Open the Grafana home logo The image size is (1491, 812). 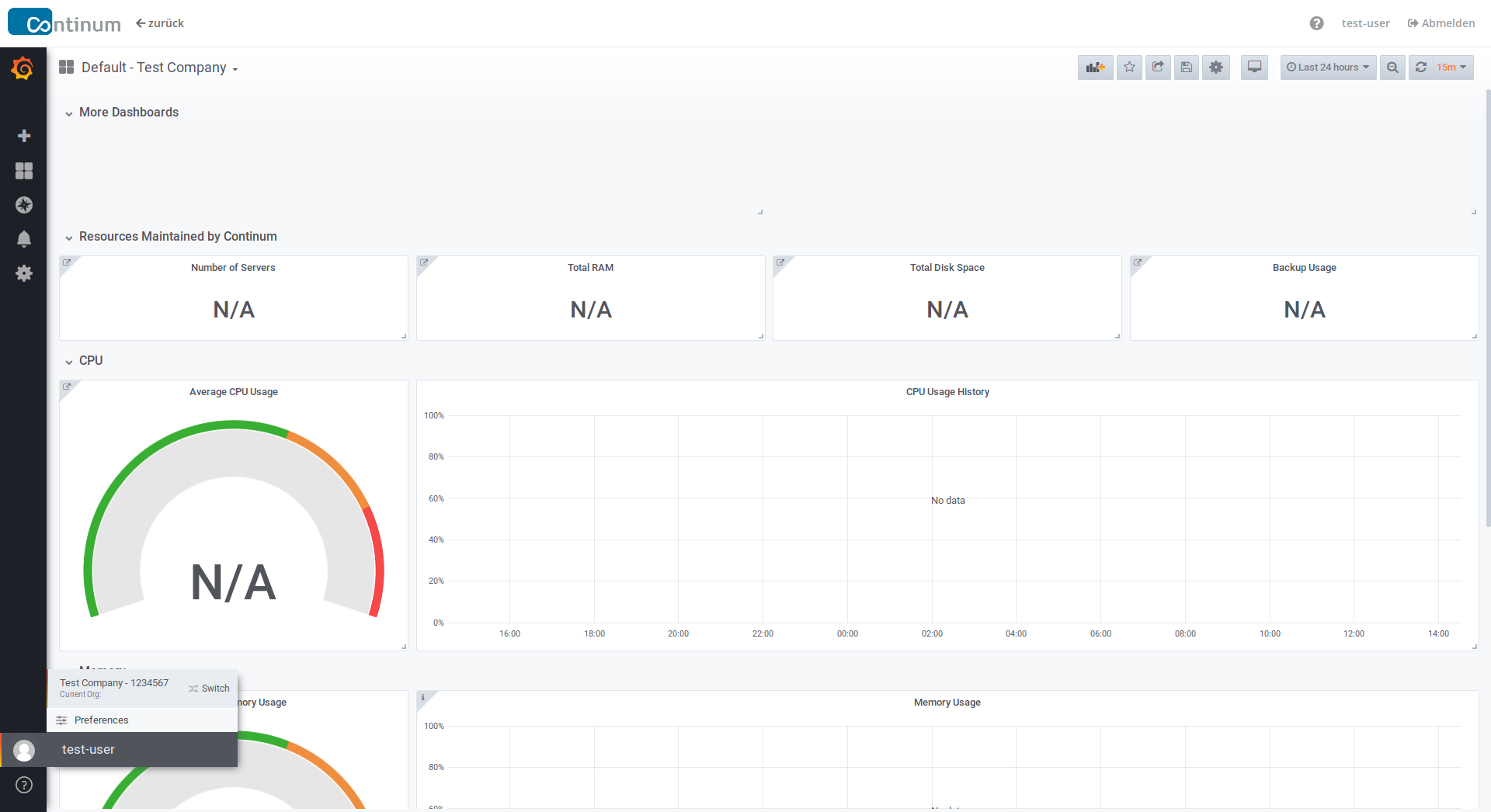(x=23, y=68)
